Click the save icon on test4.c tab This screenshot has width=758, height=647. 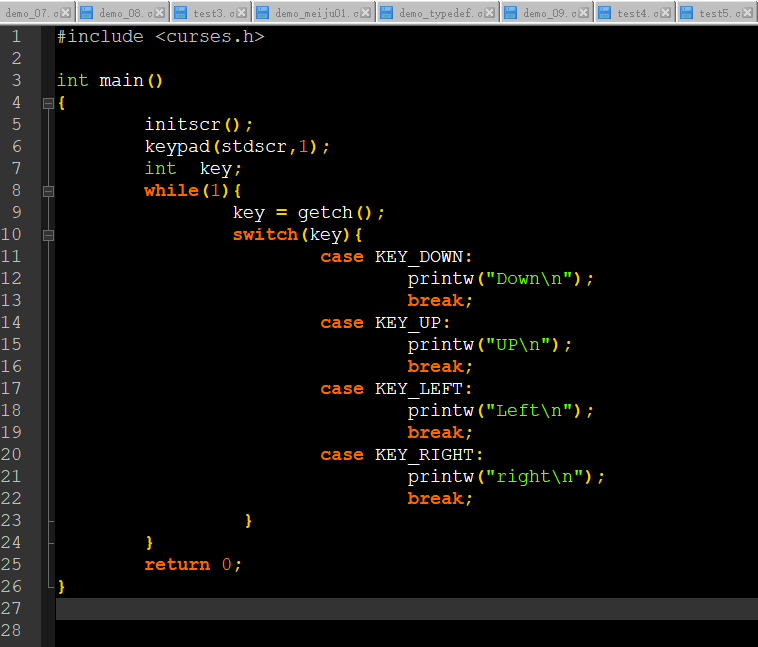(x=604, y=13)
